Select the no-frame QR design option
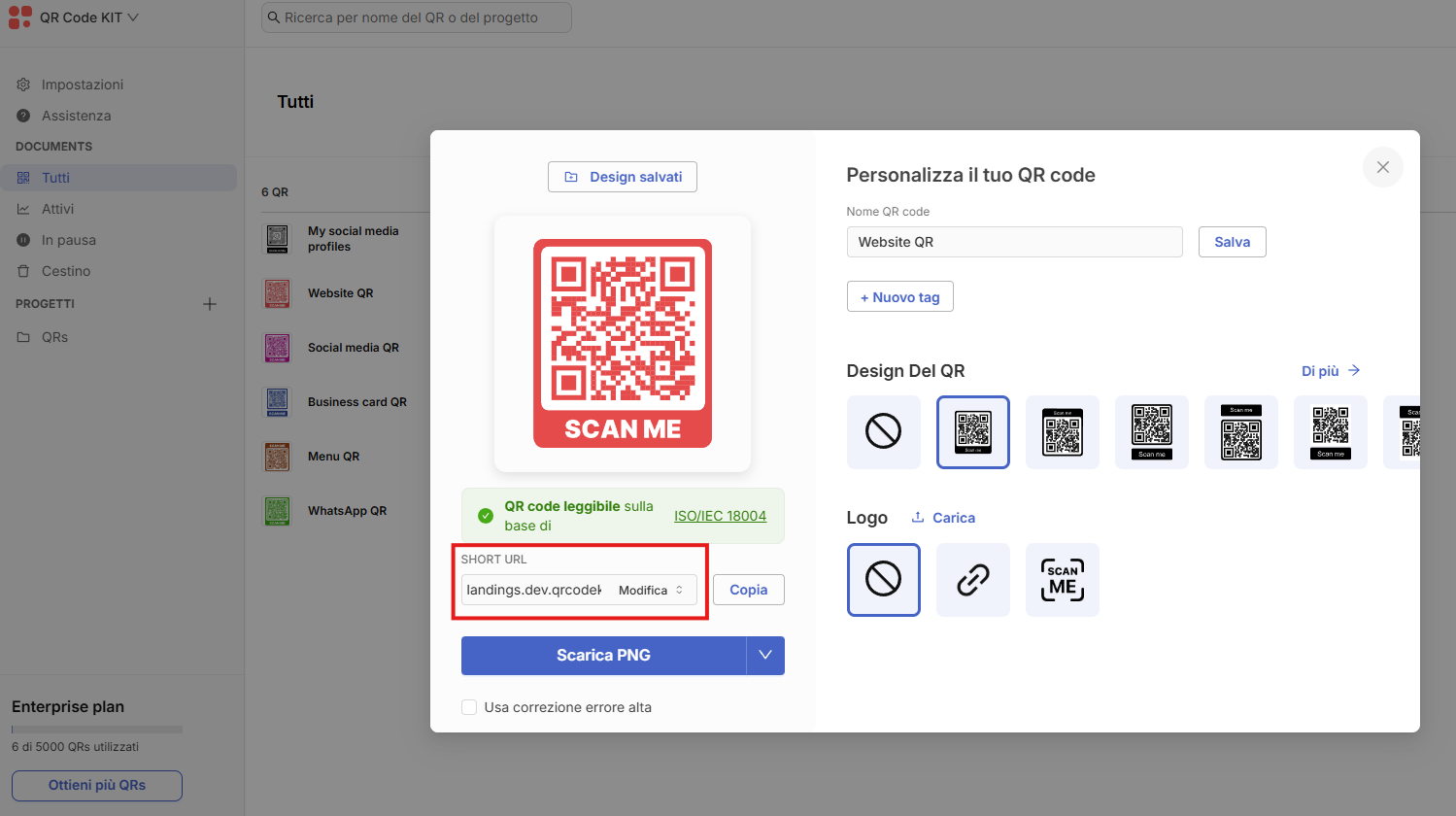The height and width of the screenshot is (816, 1456). click(x=884, y=432)
